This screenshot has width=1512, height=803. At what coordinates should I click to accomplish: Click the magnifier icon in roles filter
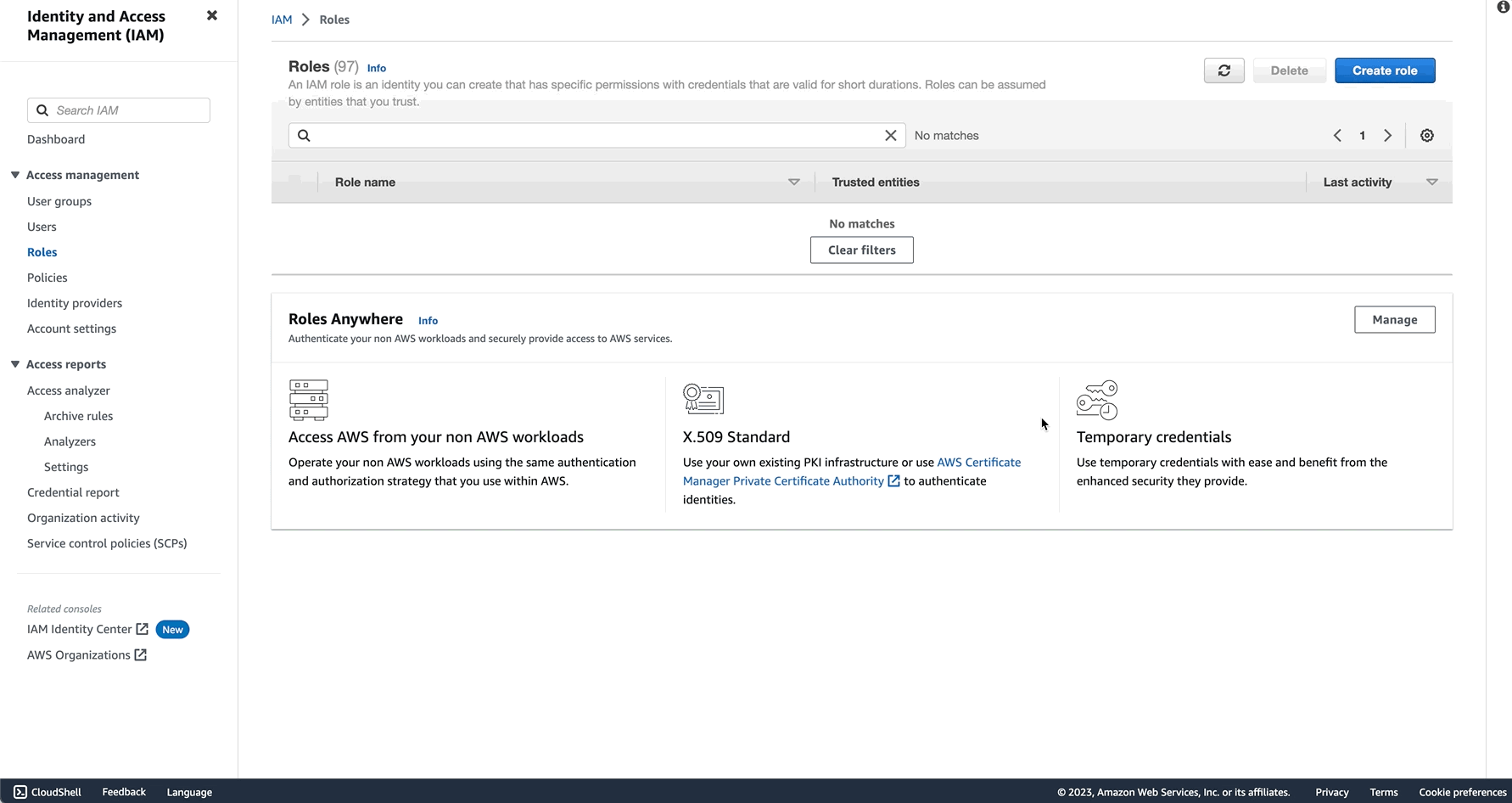[x=304, y=136]
